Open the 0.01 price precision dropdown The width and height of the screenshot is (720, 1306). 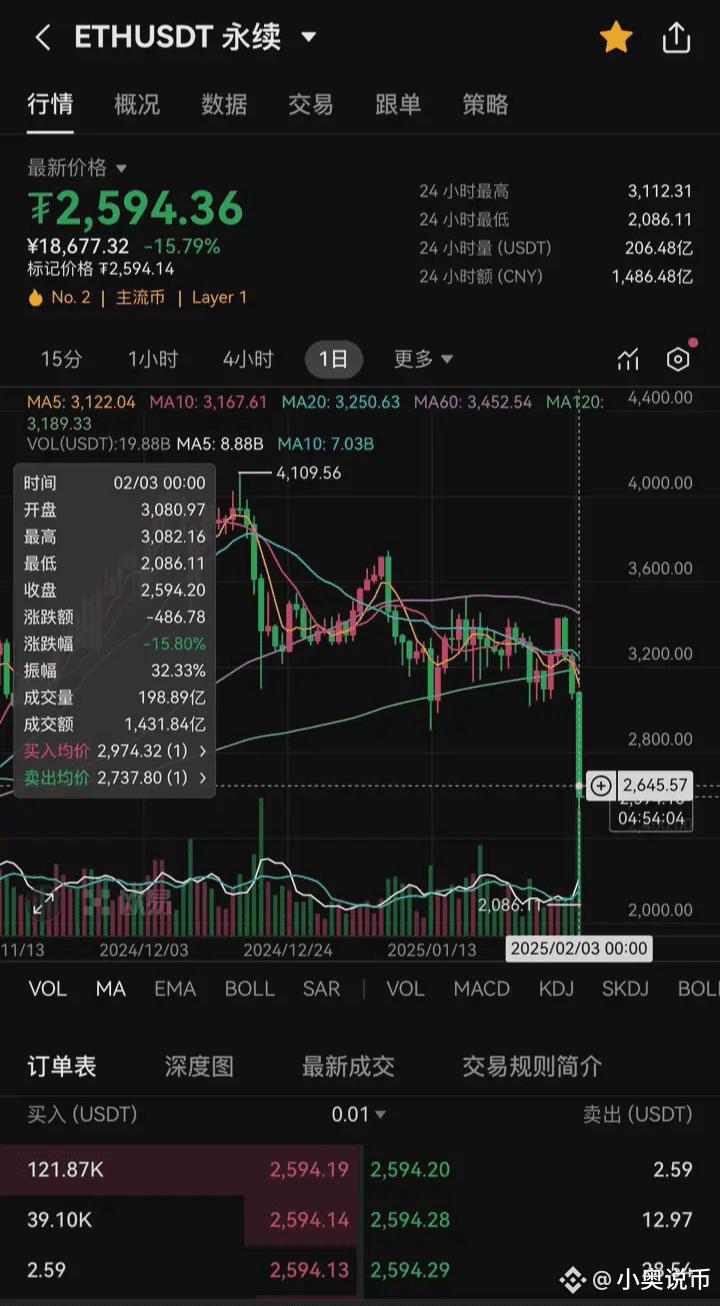point(359,1114)
